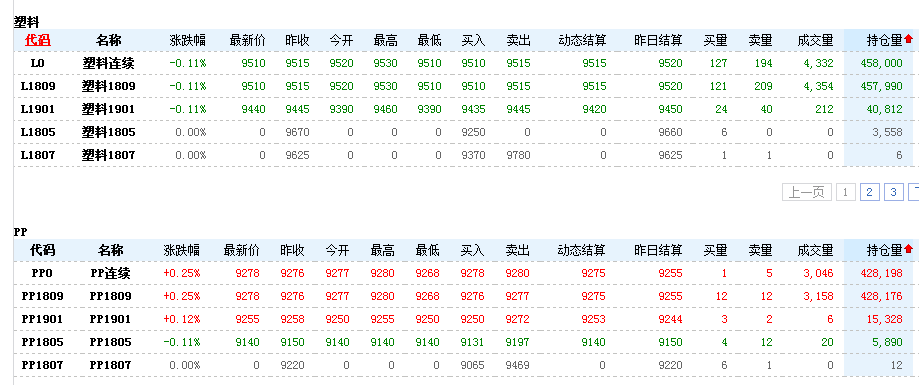Click the red sort arrow beside 持仓量 in PP table

(908, 250)
